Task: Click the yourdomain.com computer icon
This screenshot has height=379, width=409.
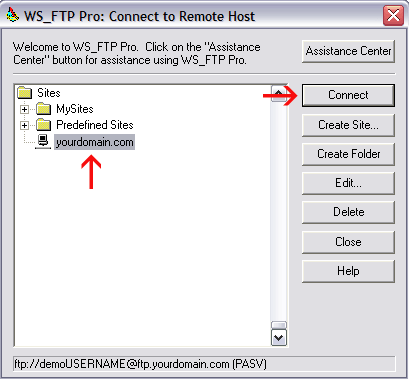Action: [43, 142]
